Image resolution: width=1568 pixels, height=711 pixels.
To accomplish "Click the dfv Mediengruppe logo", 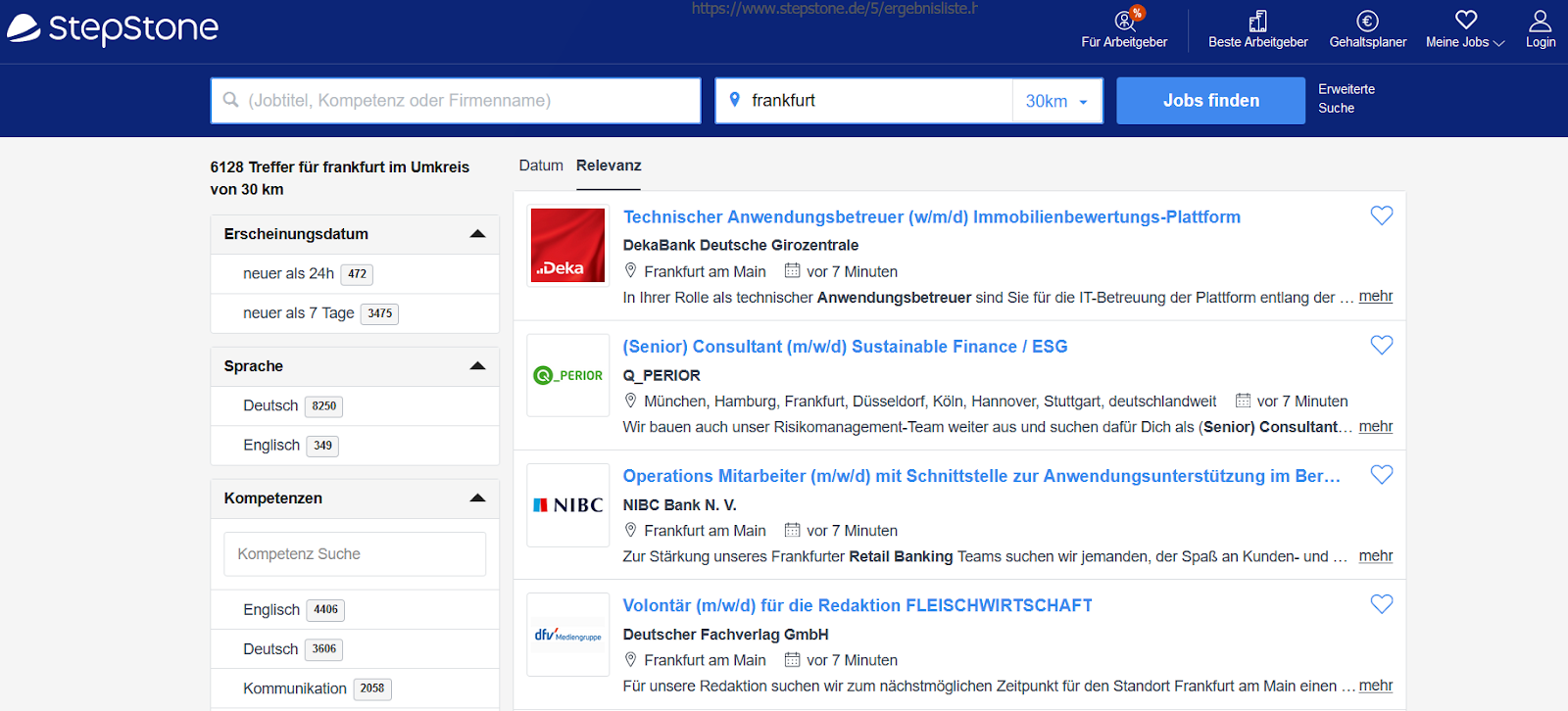I will 568,635.
